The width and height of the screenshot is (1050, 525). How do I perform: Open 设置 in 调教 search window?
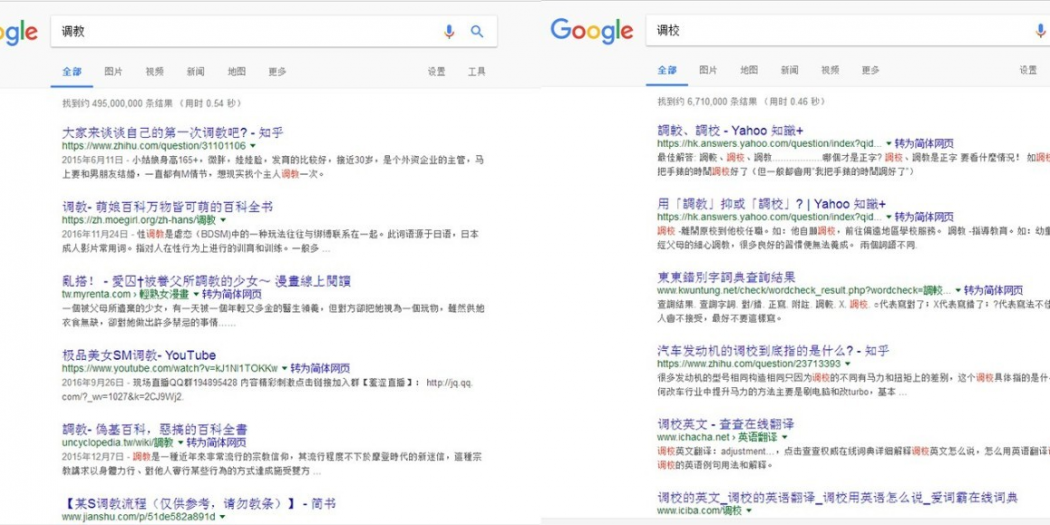[437, 72]
